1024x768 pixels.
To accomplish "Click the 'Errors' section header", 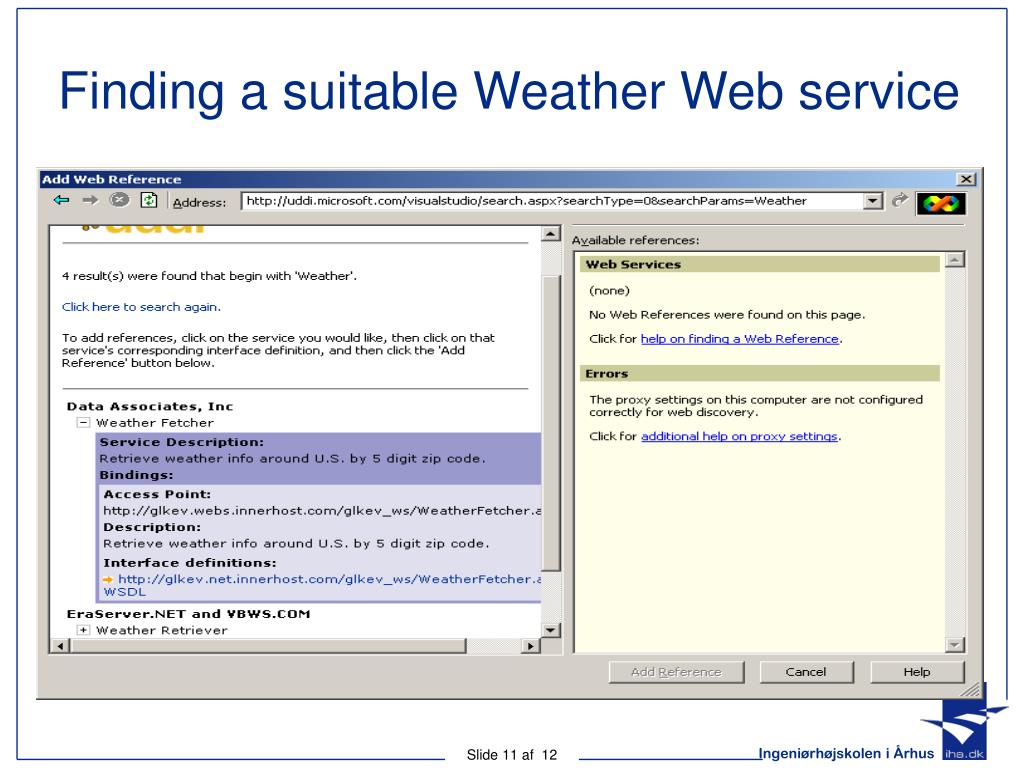I will tap(760, 374).
